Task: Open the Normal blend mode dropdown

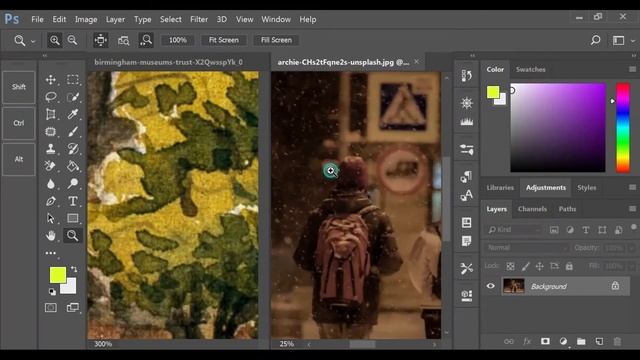Action: [527, 248]
